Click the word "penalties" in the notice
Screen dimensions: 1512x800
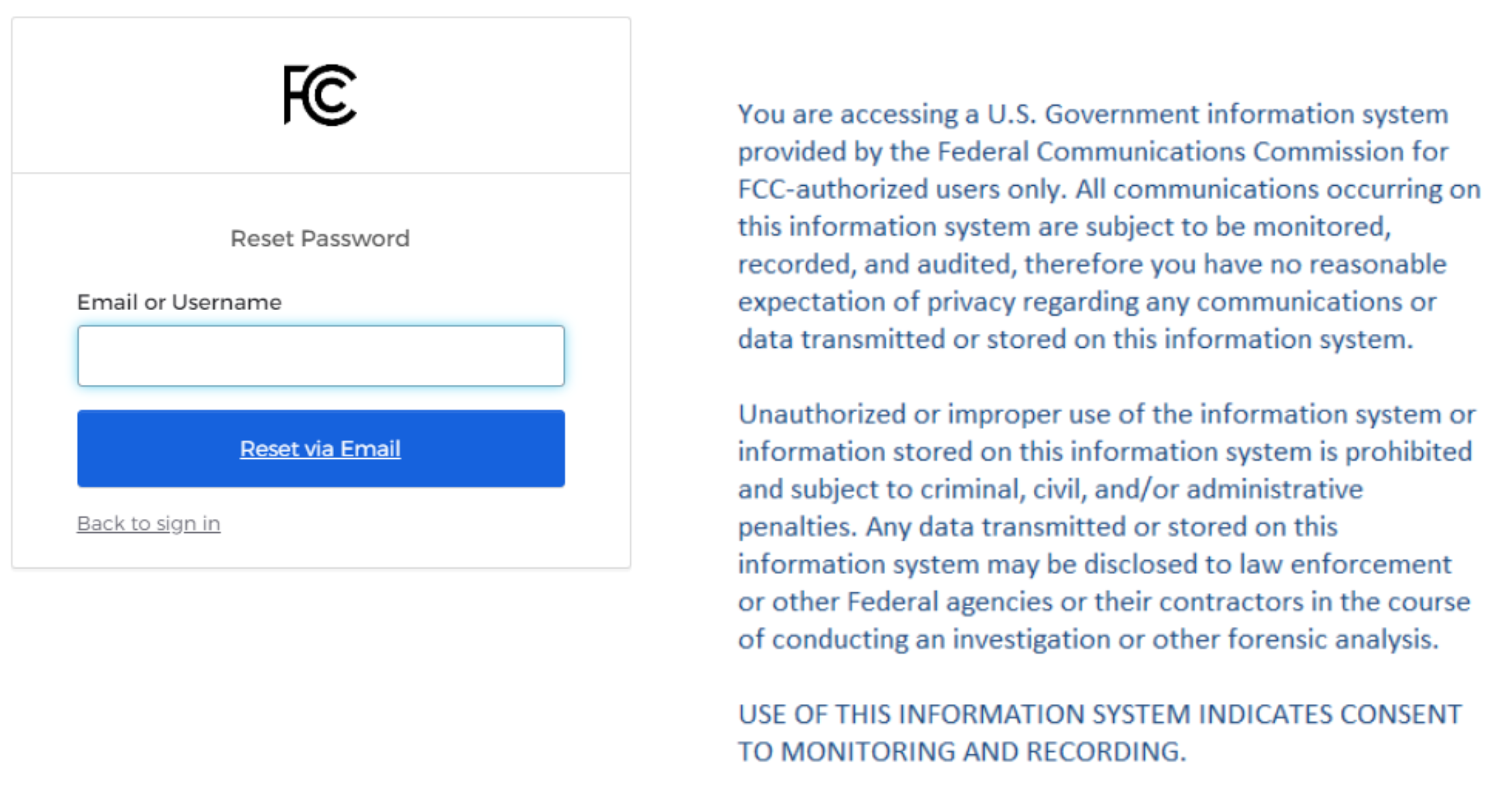(796, 528)
